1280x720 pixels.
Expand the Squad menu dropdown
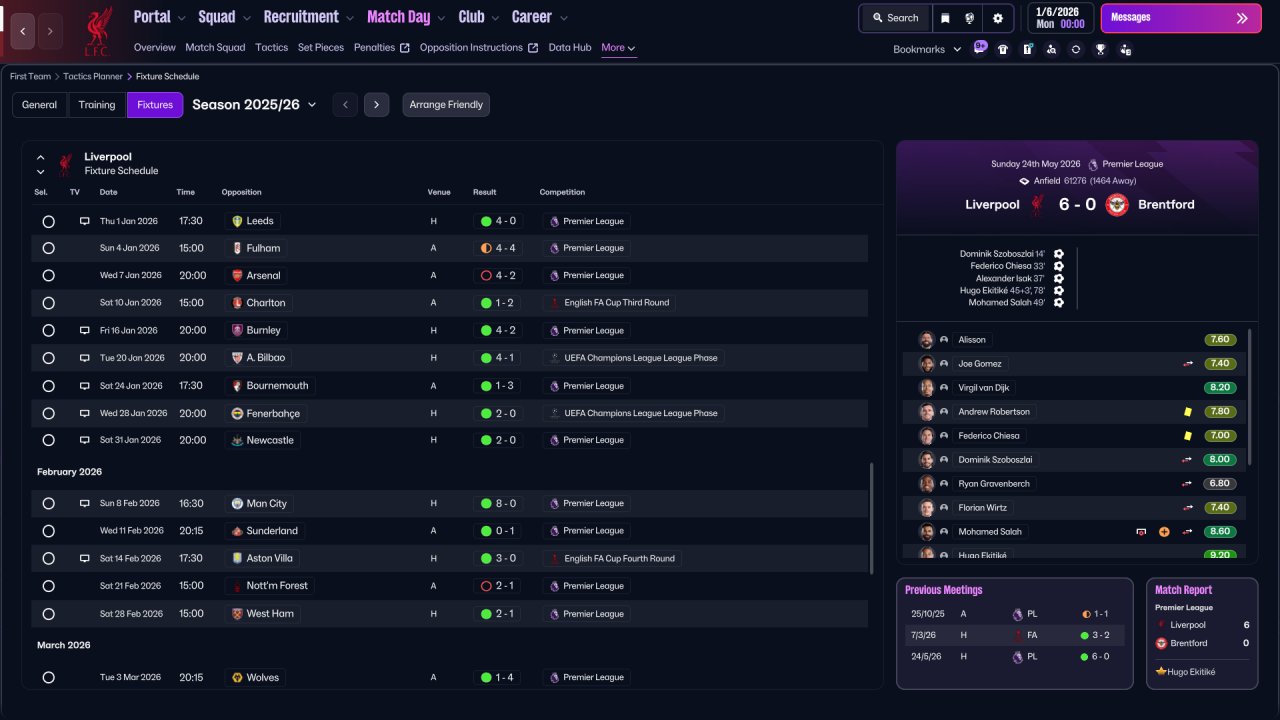tap(245, 18)
